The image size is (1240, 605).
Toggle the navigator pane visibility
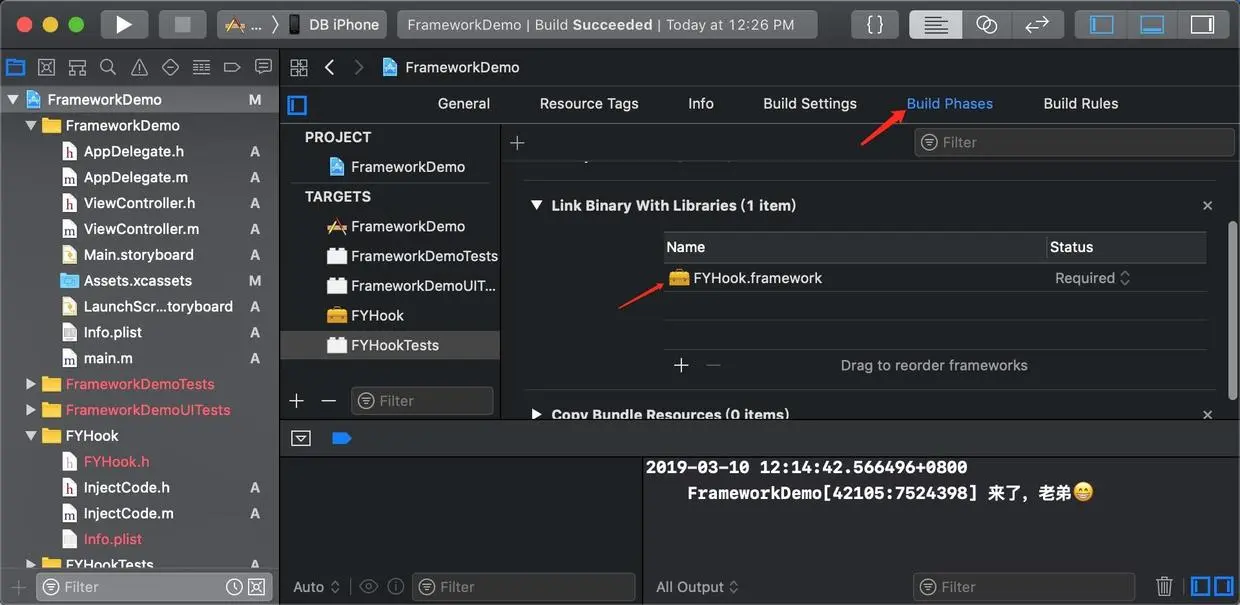(1101, 24)
